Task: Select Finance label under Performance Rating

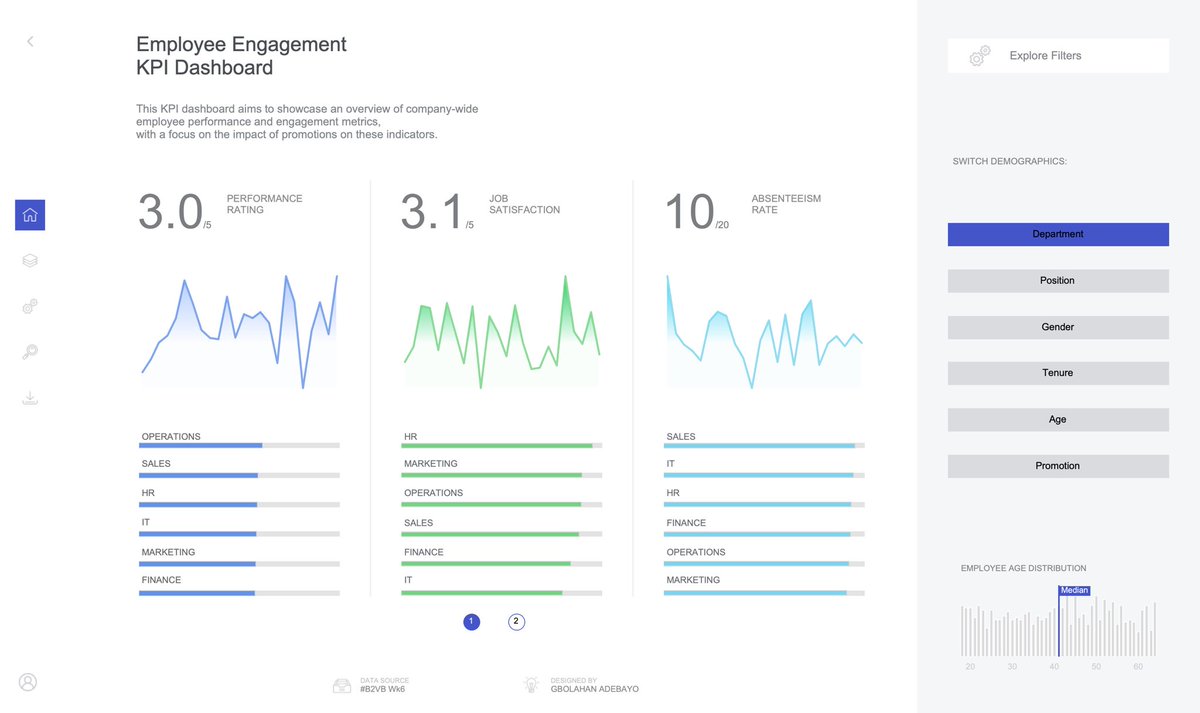Action: click(x=161, y=580)
